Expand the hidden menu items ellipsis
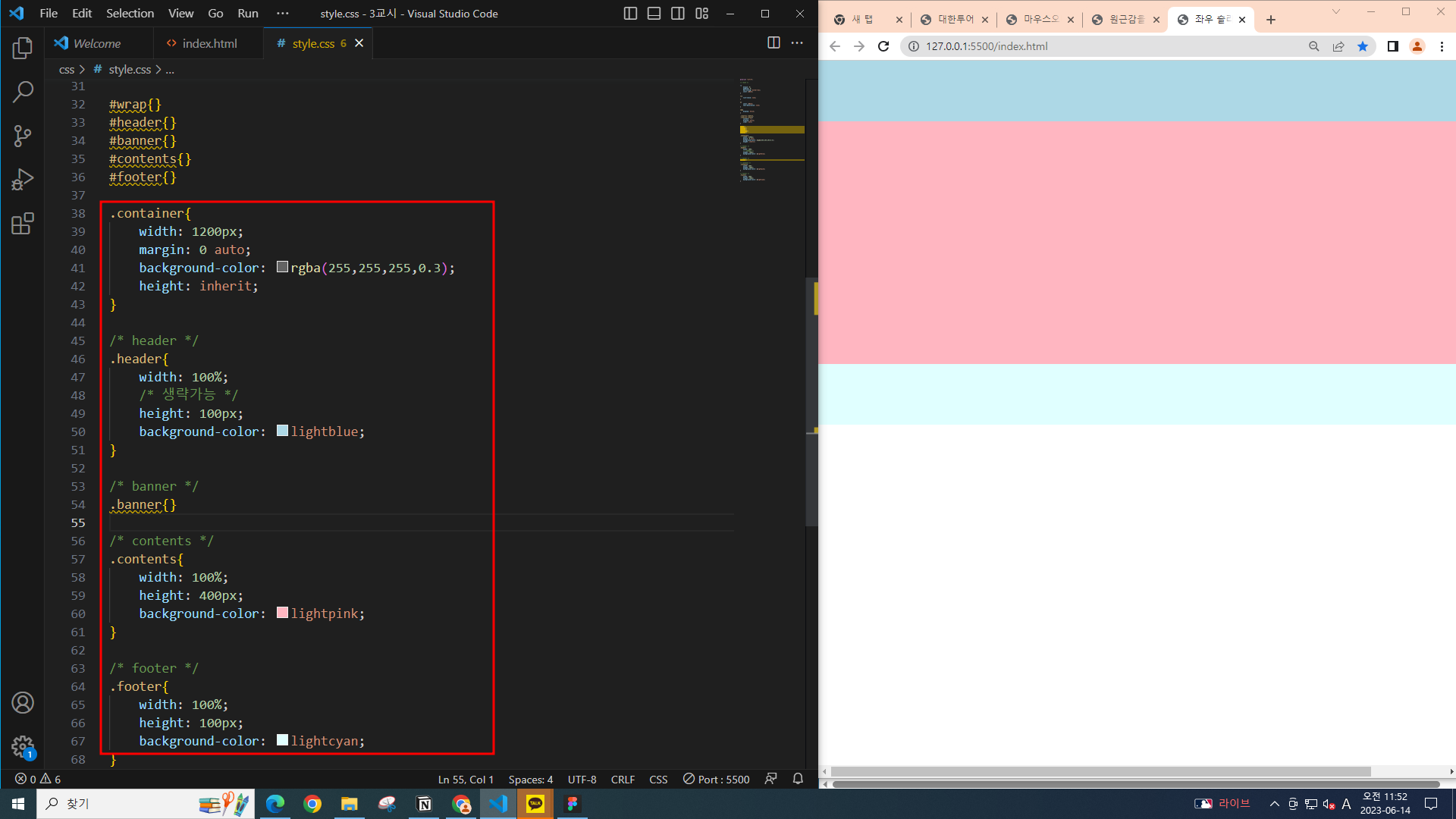Image resolution: width=1456 pixels, height=819 pixels. [283, 14]
